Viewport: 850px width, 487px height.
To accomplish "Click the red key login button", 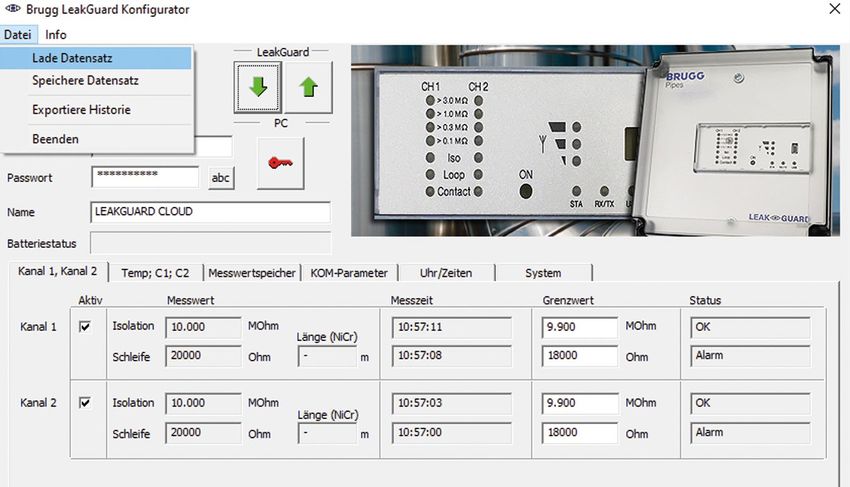I will (x=280, y=163).
